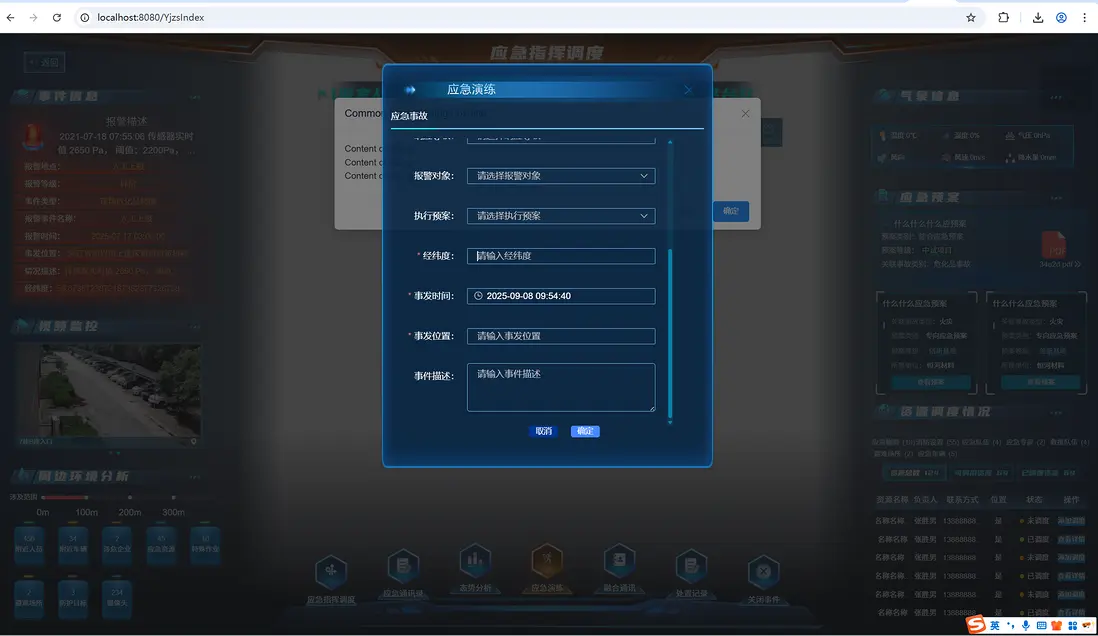This screenshot has width=1098, height=636.
Task: Open the 处置记录 hexagon icon
Action: pyautogui.click(x=691, y=566)
